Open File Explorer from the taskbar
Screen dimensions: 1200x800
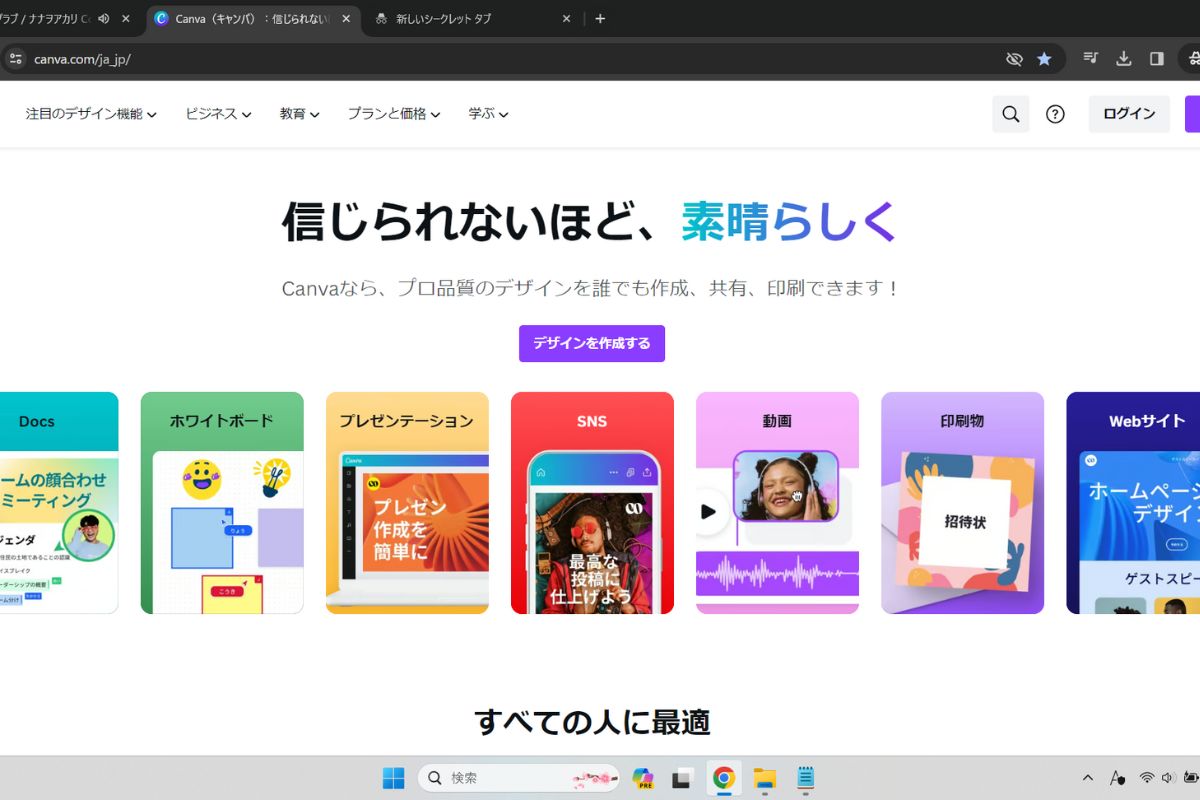pyautogui.click(x=765, y=778)
